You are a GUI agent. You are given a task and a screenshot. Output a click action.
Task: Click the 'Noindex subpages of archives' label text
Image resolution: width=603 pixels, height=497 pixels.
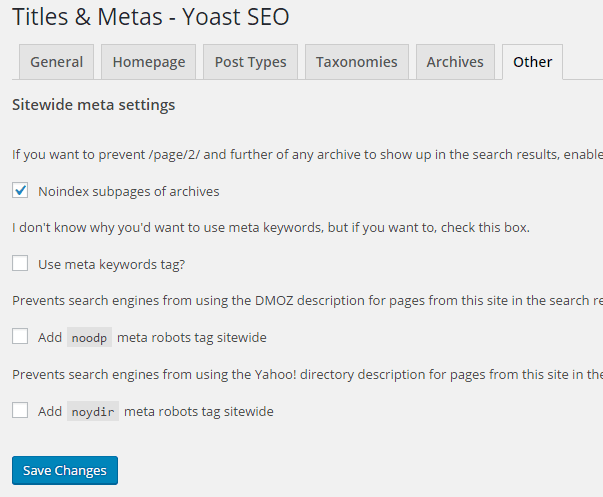click(x=128, y=191)
